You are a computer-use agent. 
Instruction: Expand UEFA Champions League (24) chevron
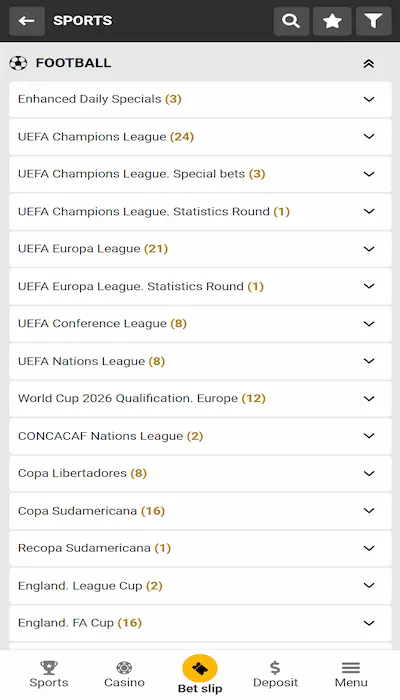[x=369, y=137]
